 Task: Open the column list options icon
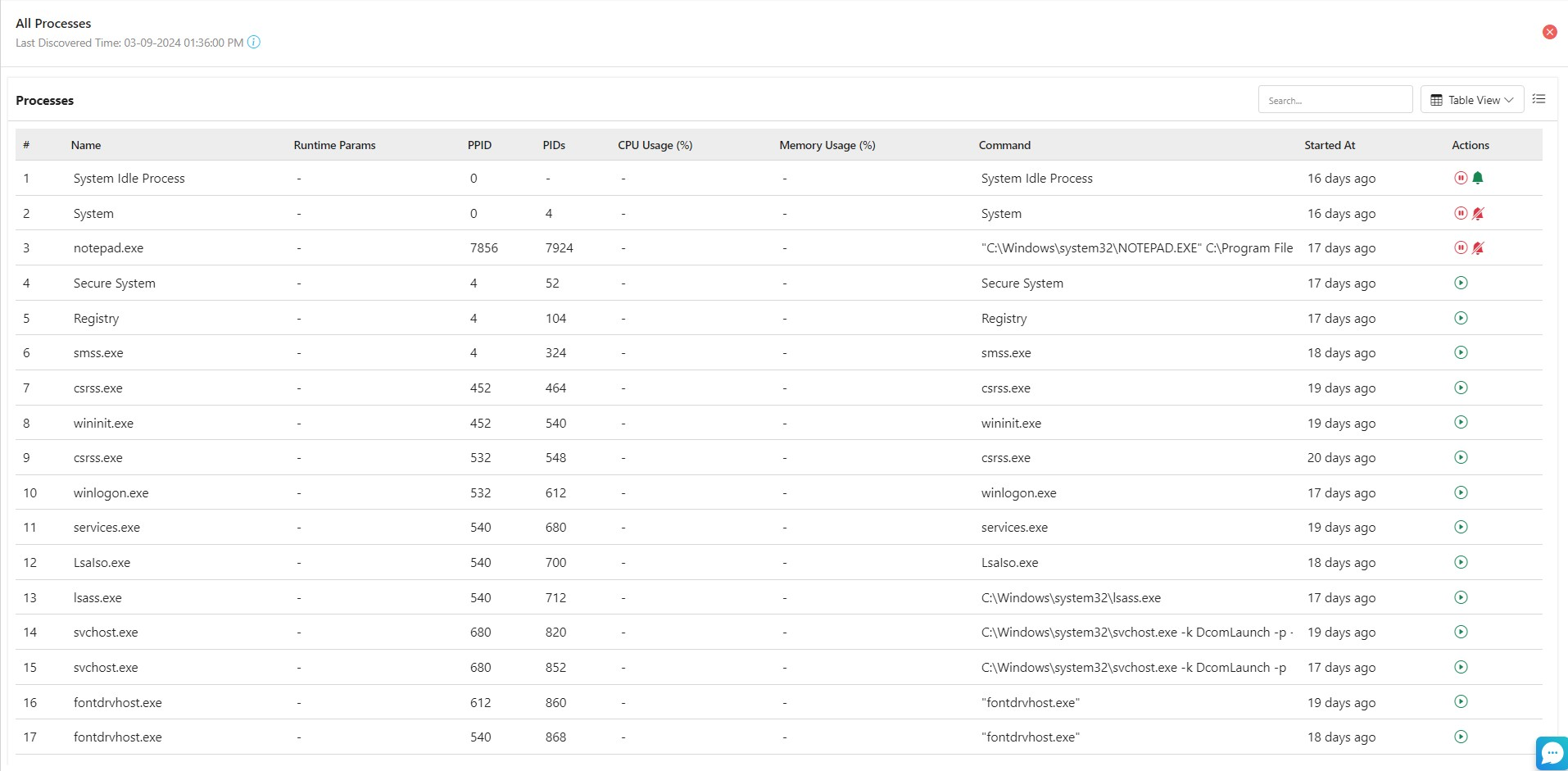coord(1539,99)
